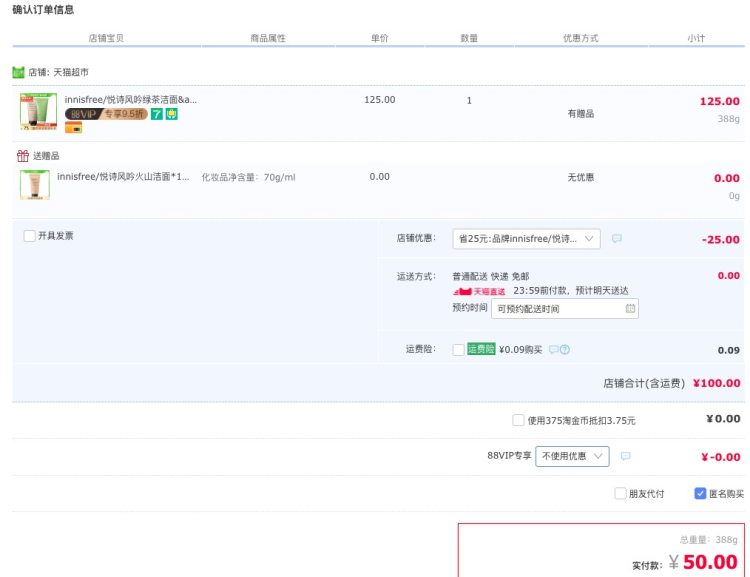Click the ¥100.00 store total amount
Image resolution: width=750 pixels, height=577 pixels.
717,383
